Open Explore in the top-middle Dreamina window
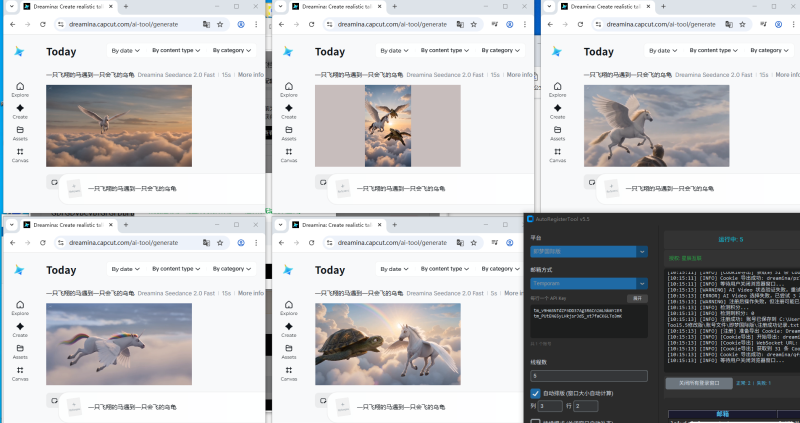This screenshot has width=800, height=423. (x=289, y=89)
